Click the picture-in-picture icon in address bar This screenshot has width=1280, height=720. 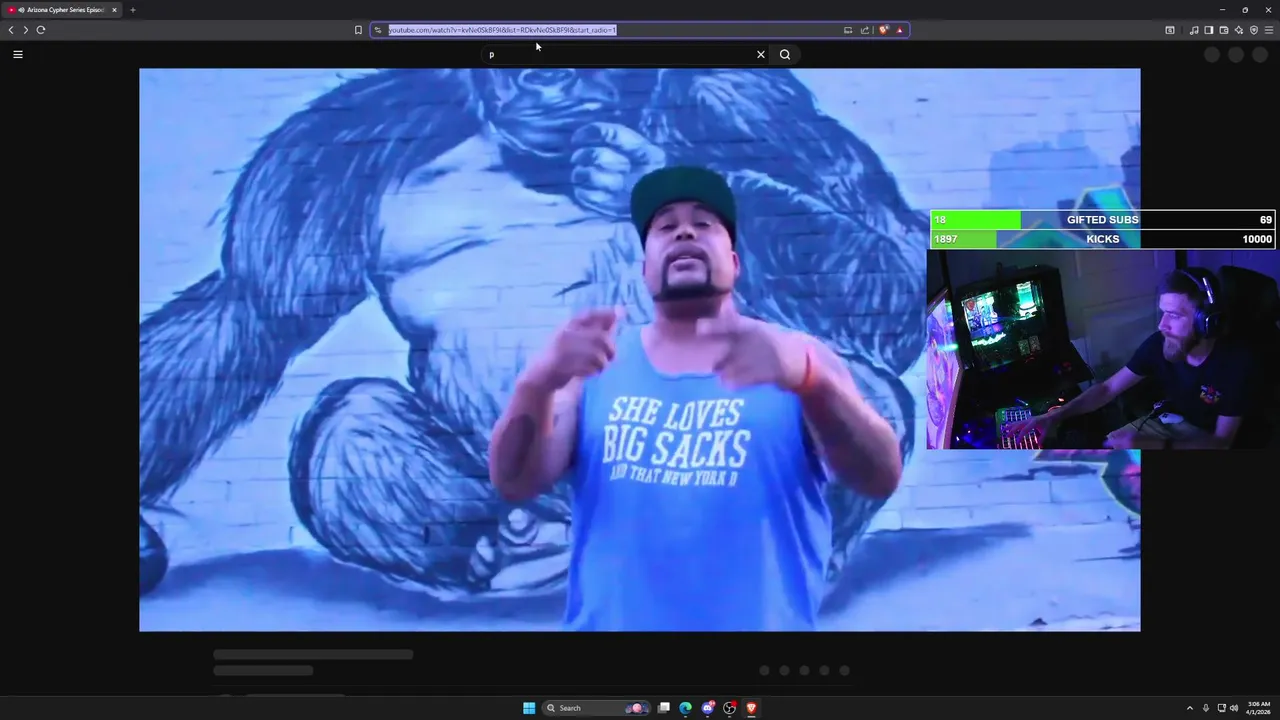tap(848, 30)
